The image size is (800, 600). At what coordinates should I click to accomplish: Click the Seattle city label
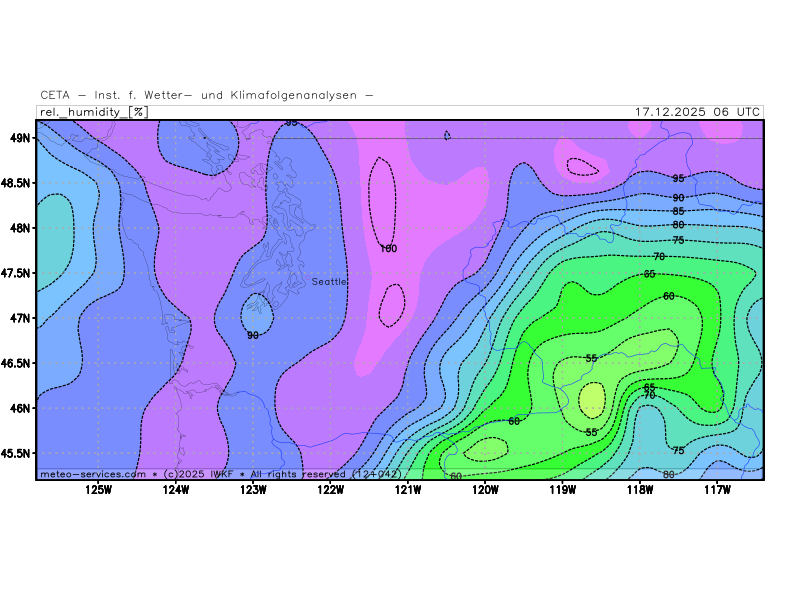[329, 282]
